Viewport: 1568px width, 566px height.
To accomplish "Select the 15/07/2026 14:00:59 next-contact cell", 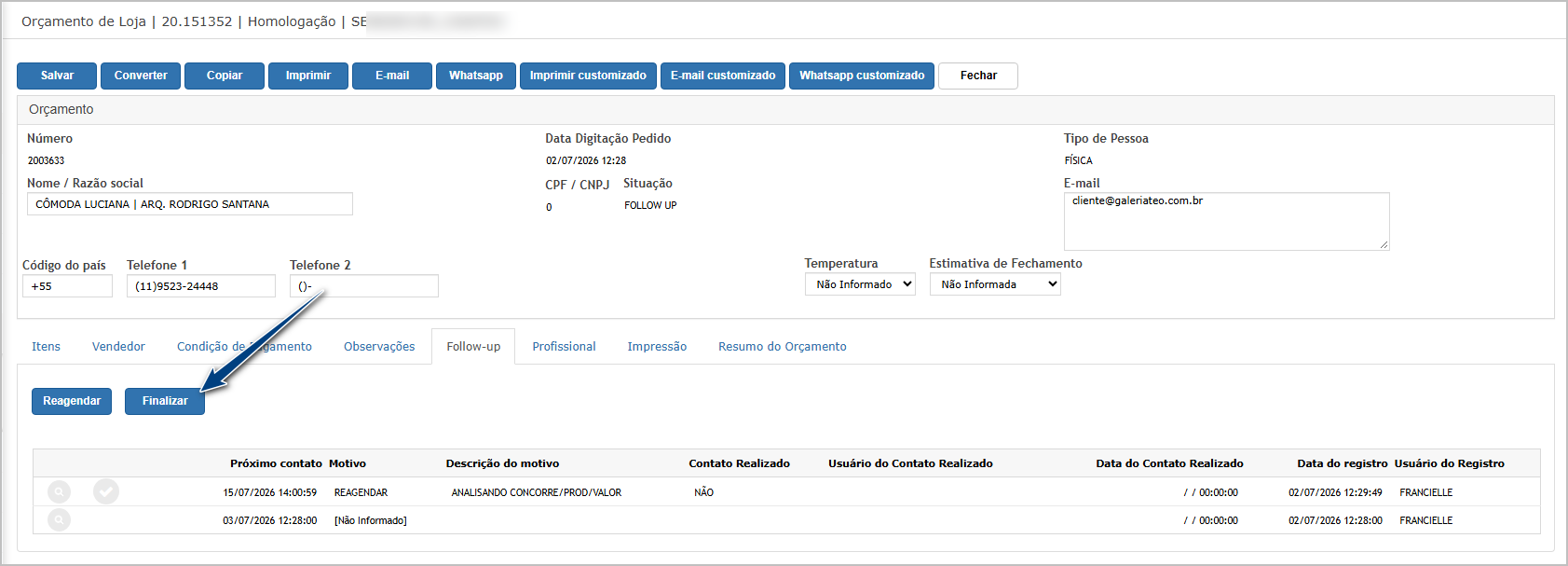I will [270, 492].
